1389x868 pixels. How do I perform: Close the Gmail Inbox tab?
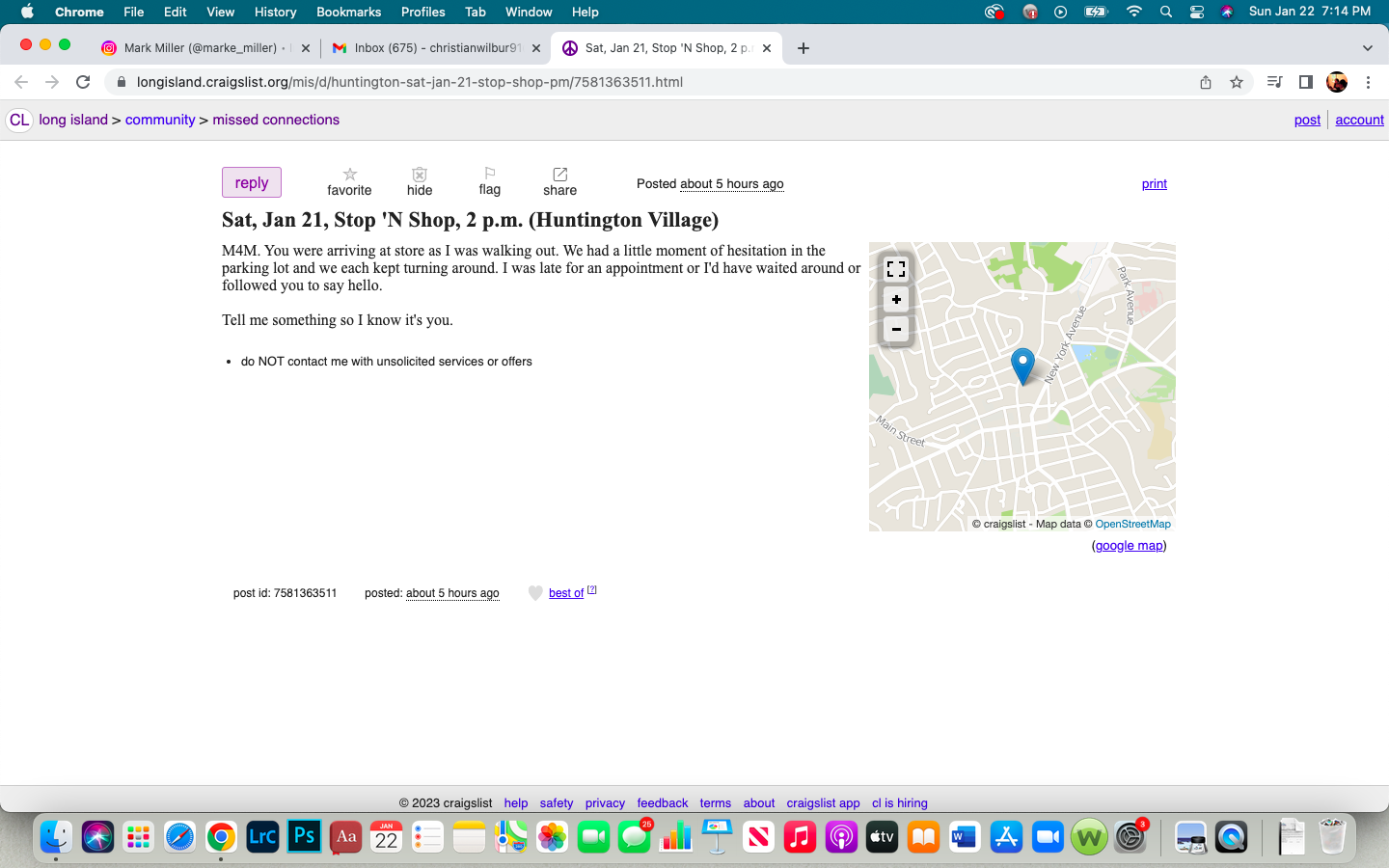536,48
